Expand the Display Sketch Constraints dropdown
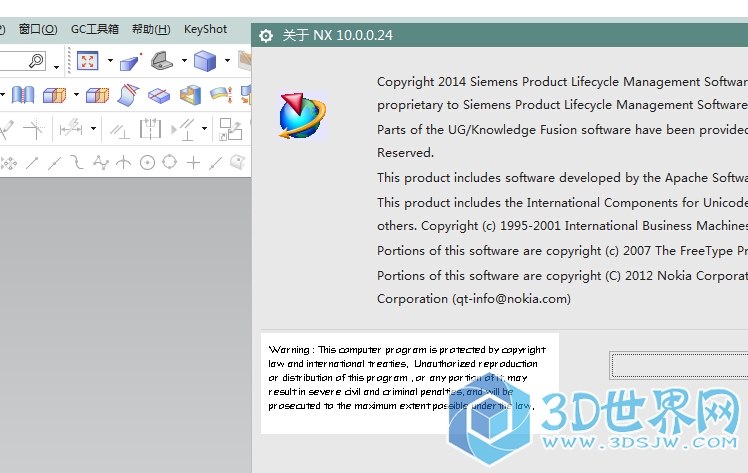Screen dimensions: 748x473 204,129
